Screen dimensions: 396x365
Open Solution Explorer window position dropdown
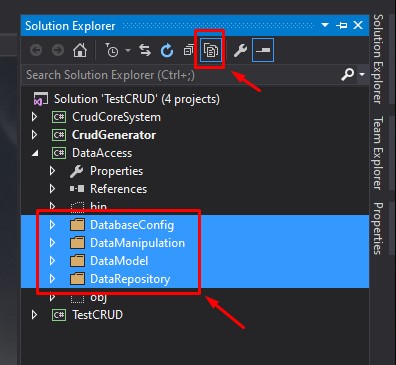coord(325,25)
